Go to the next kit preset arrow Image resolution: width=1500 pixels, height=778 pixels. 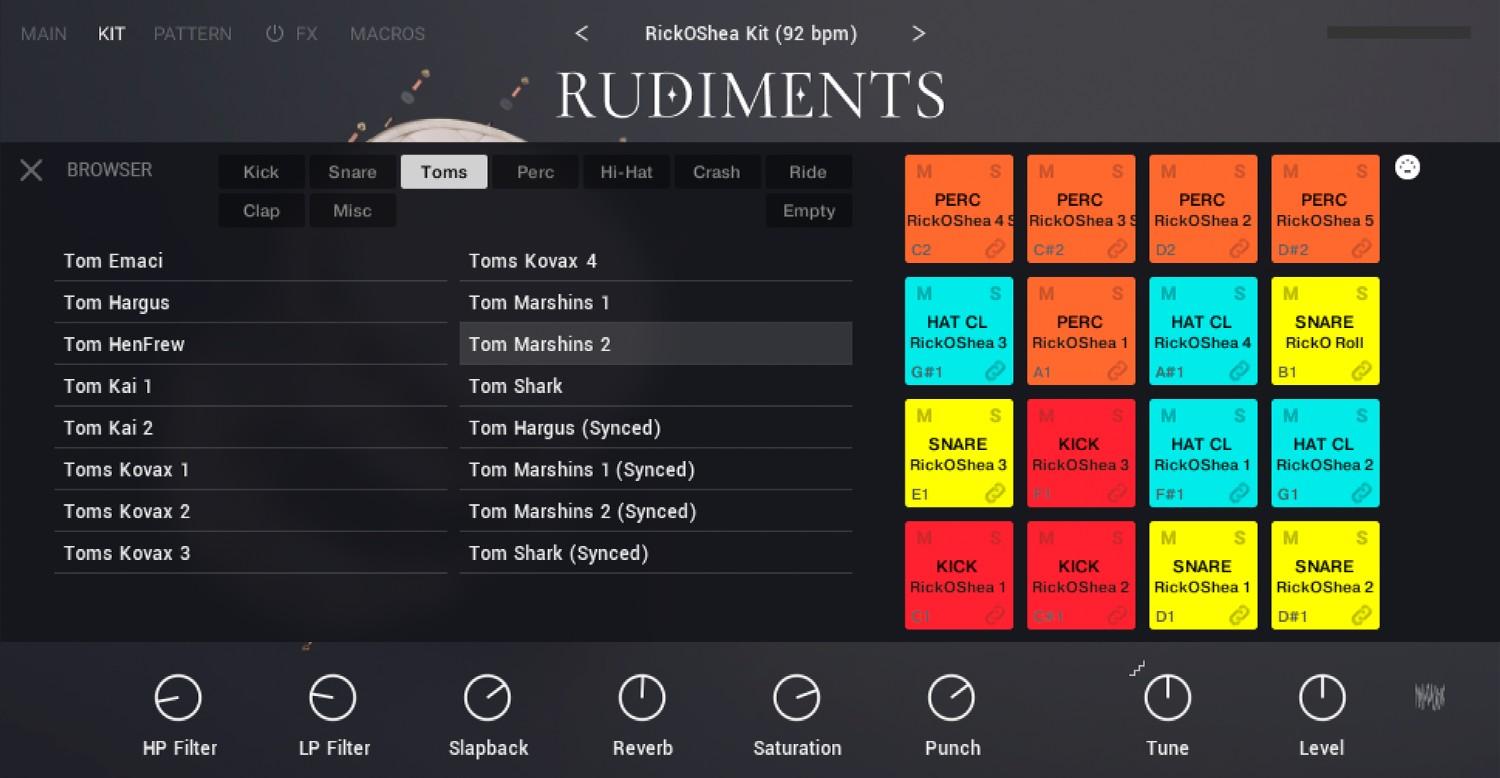tap(918, 33)
